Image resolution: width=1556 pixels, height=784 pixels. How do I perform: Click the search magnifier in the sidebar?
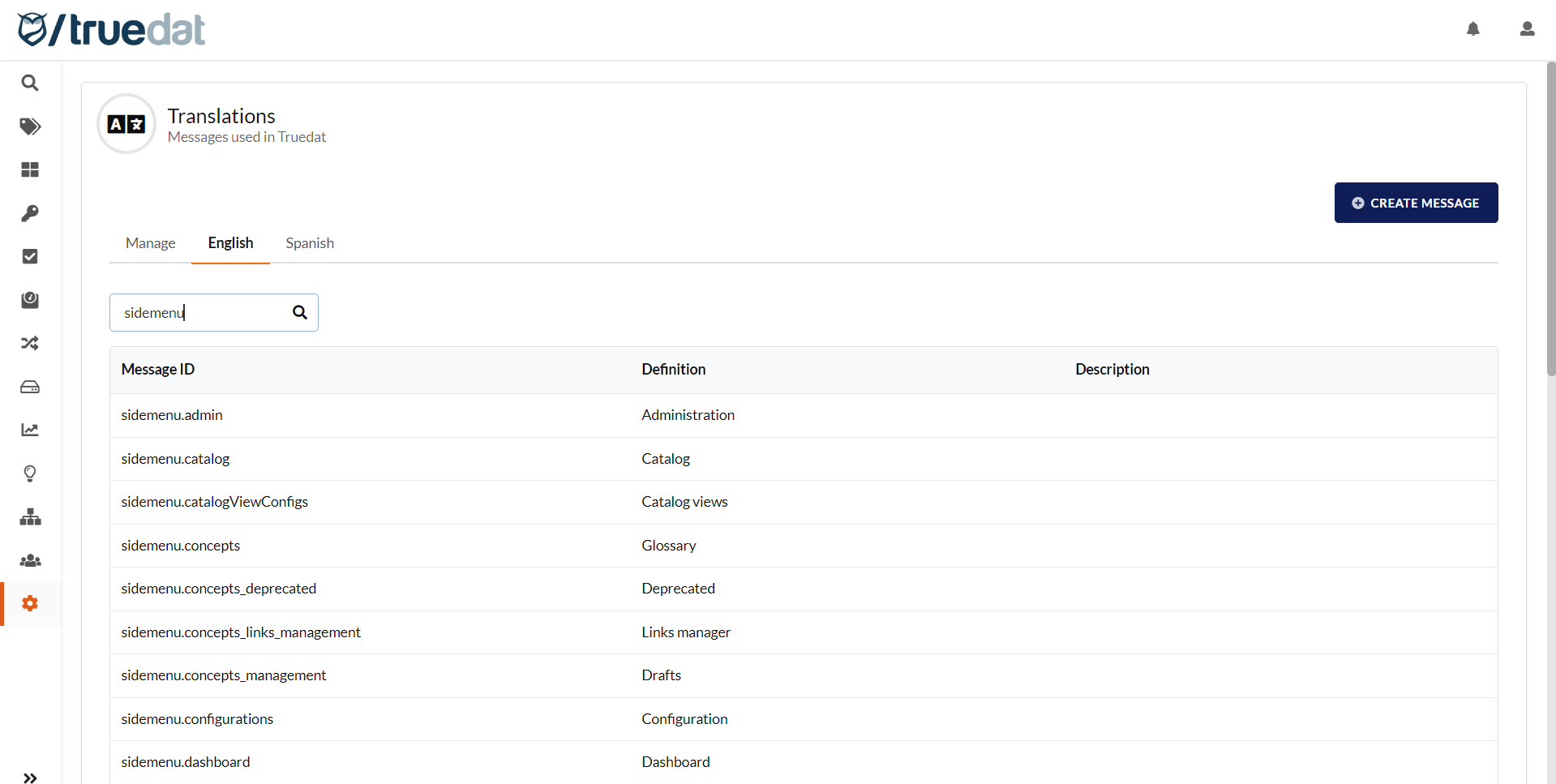30,83
